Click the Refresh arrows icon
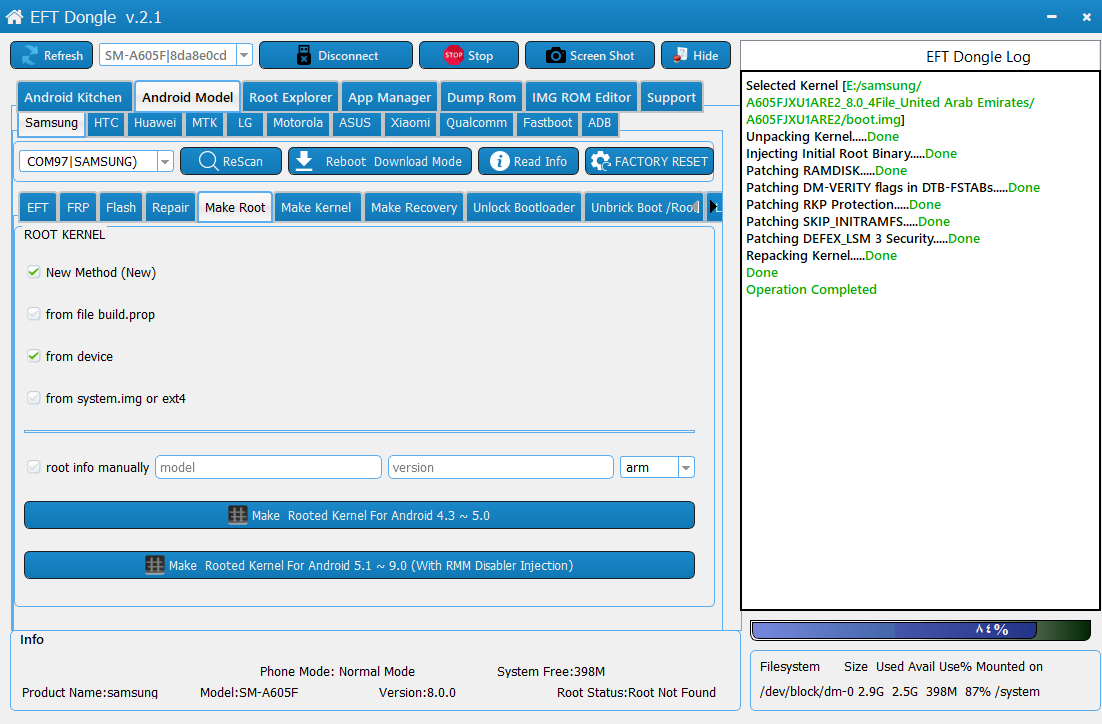The height and width of the screenshot is (724, 1102). click(x=30, y=56)
